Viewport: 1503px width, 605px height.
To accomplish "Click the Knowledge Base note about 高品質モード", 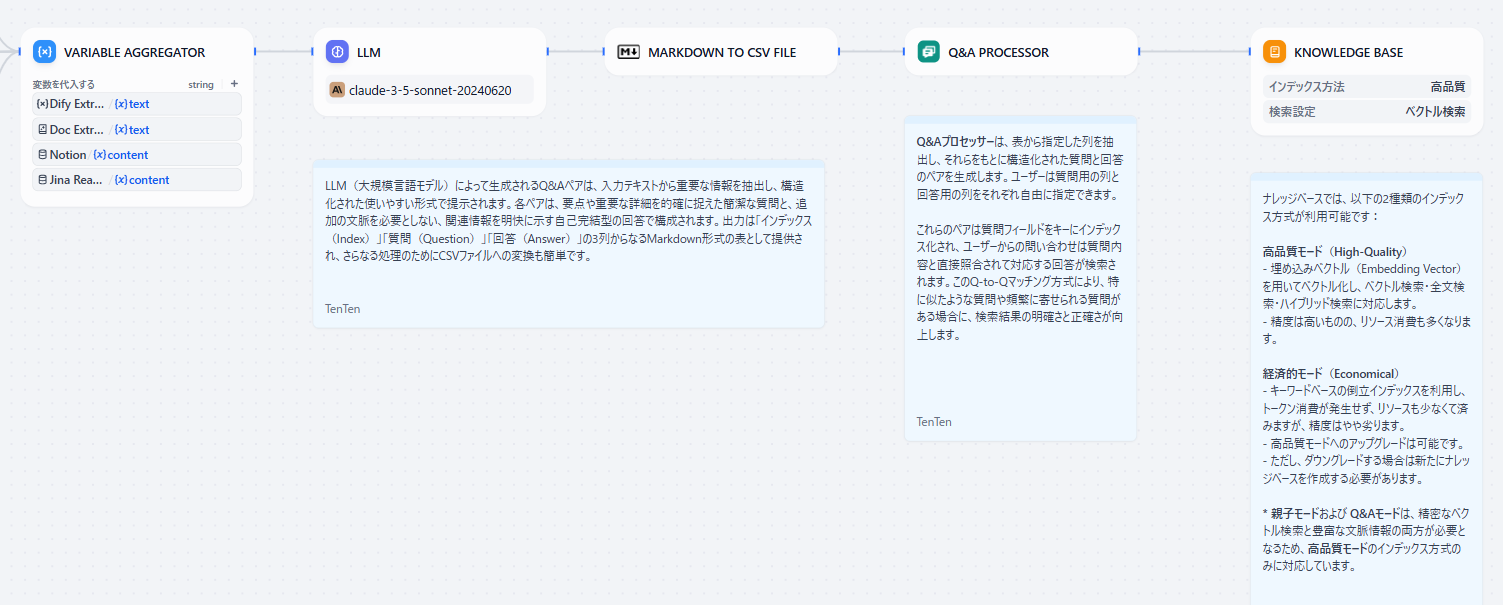I will click(x=1366, y=280).
